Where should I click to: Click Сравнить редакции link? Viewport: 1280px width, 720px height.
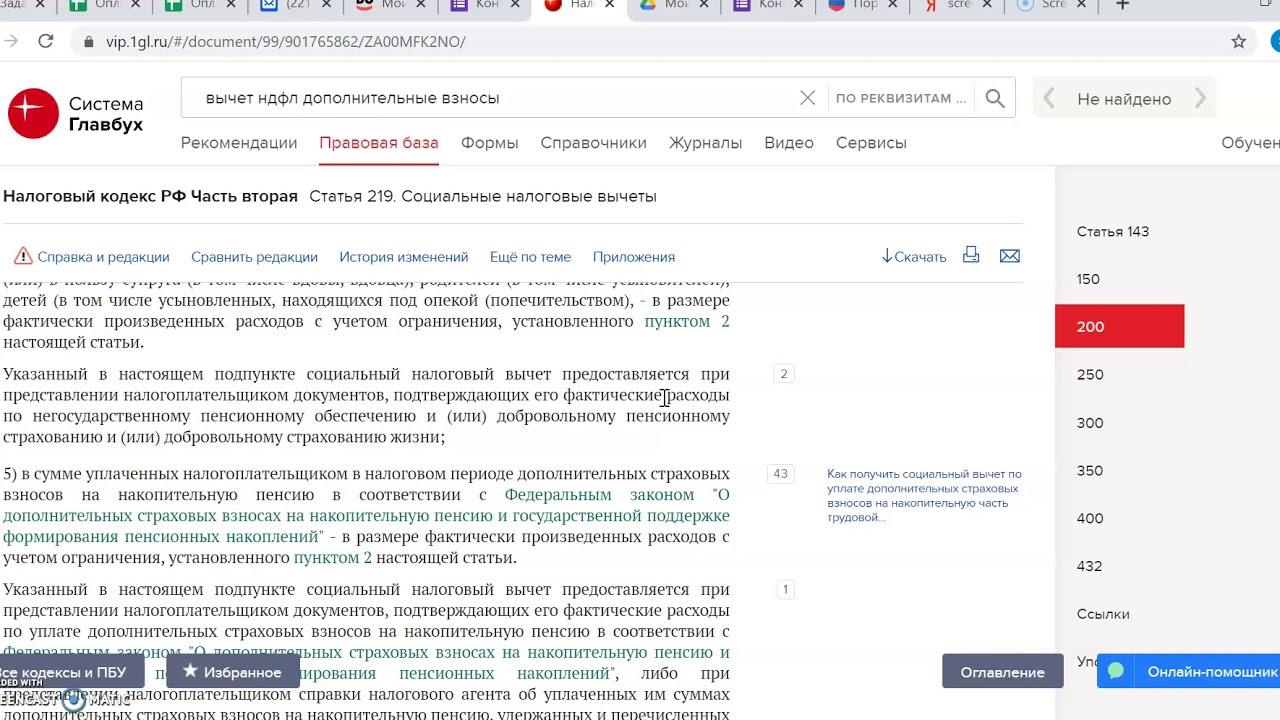[x=254, y=257]
